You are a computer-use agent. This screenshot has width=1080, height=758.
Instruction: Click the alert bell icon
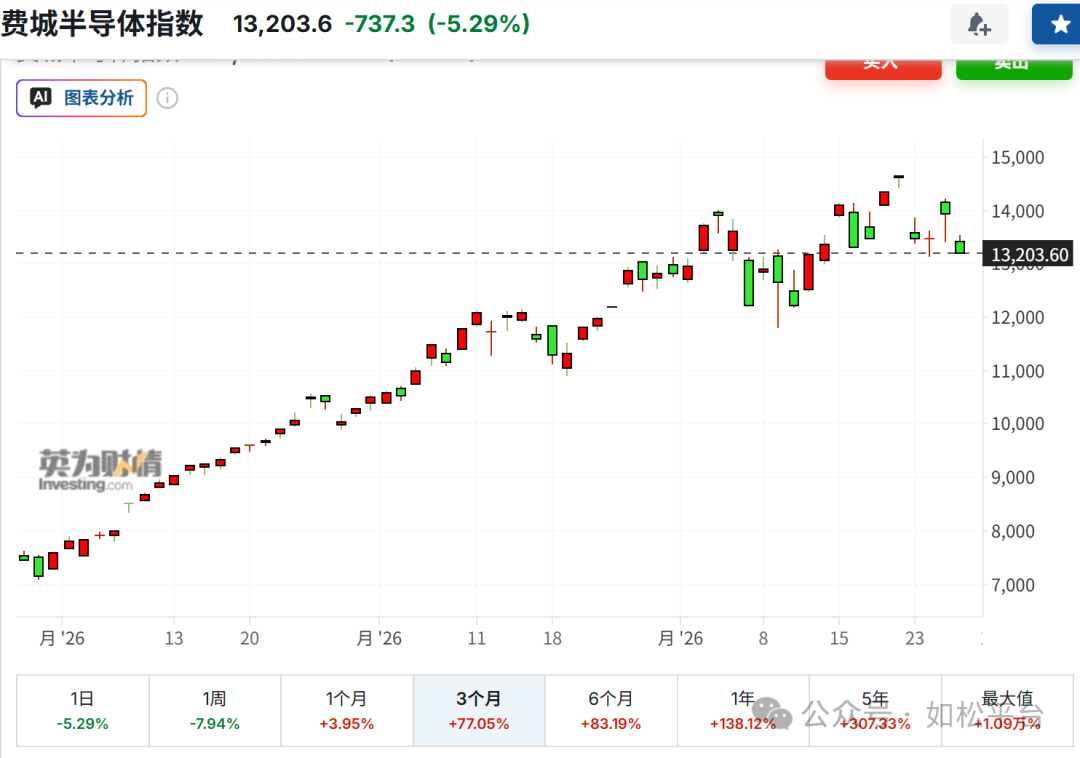pos(979,25)
